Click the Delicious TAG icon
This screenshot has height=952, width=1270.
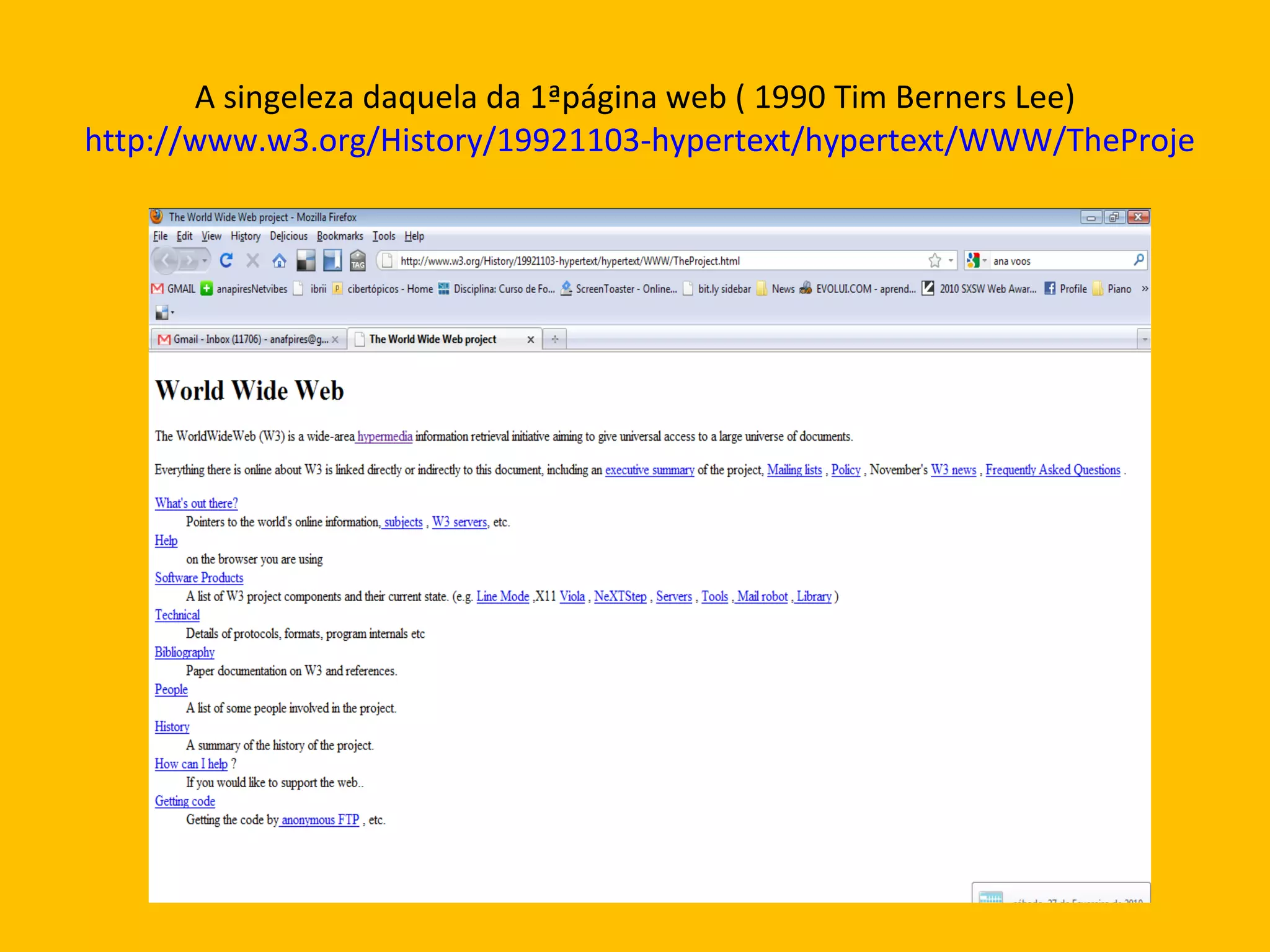click(x=358, y=261)
